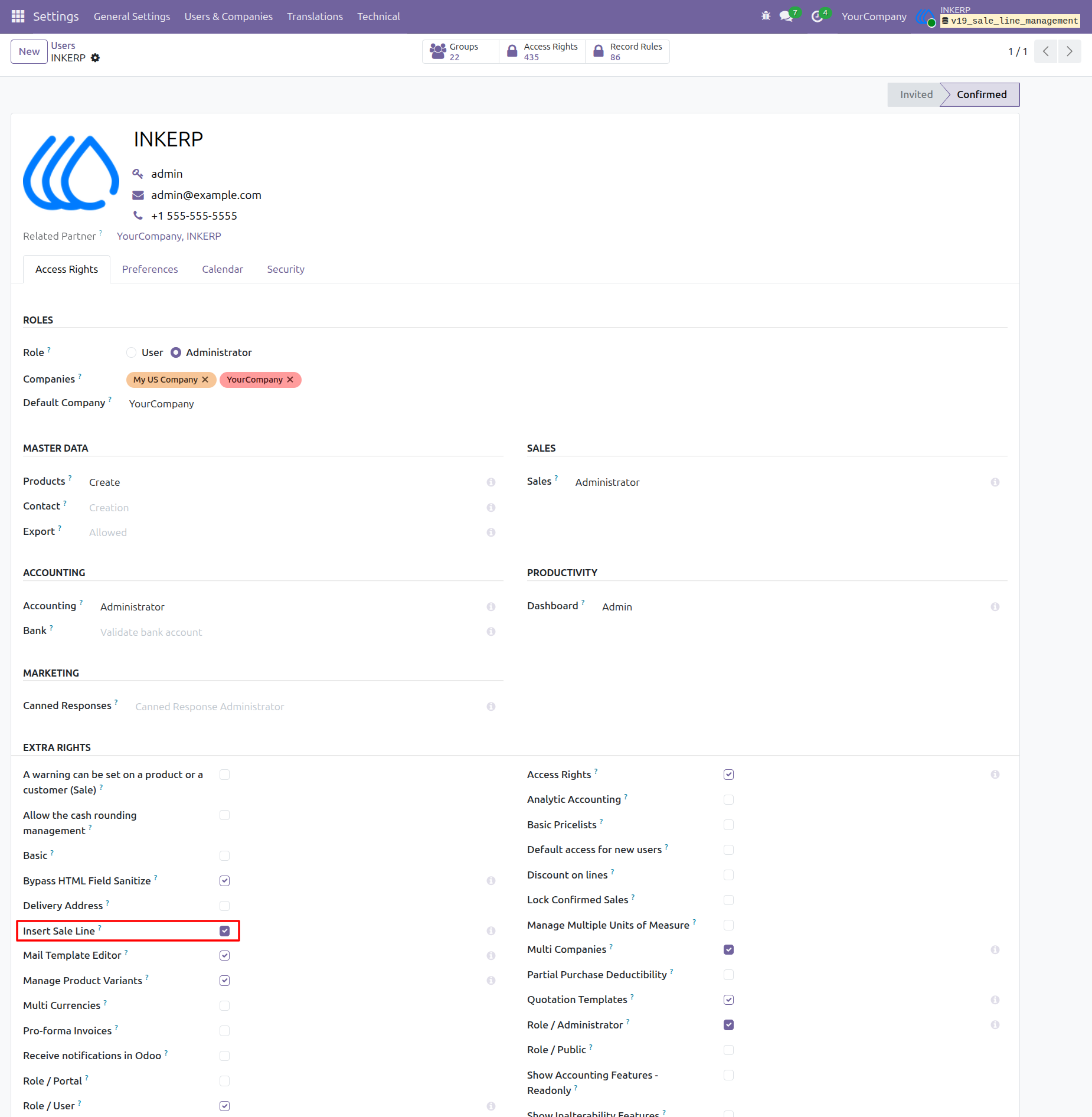The height and width of the screenshot is (1117, 1092).
Task: Open the Contact access level dropdown
Action: coord(285,508)
